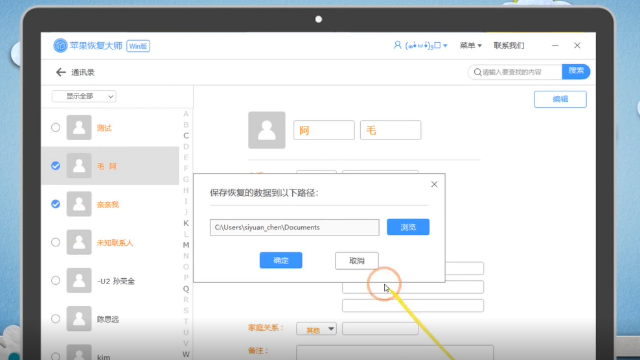Select contact name 未知联系人
The image size is (640, 360).
(x=115, y=243)
